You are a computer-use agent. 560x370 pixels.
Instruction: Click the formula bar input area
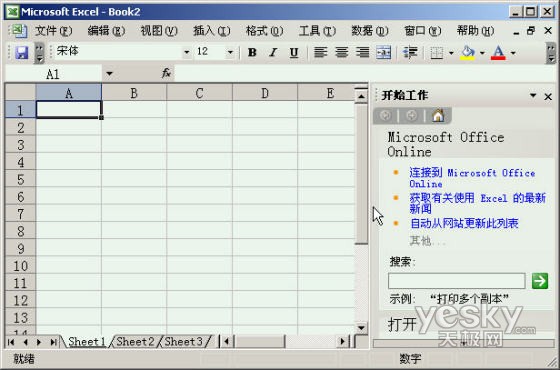pyautogui.click(x=364, y=74)
